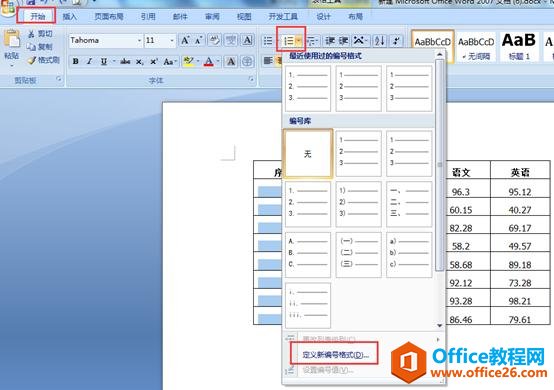Switch to the 页面布局 tab
Viewport: 554px width, 390px height.
pyautogui.click(x=109, y=16)
